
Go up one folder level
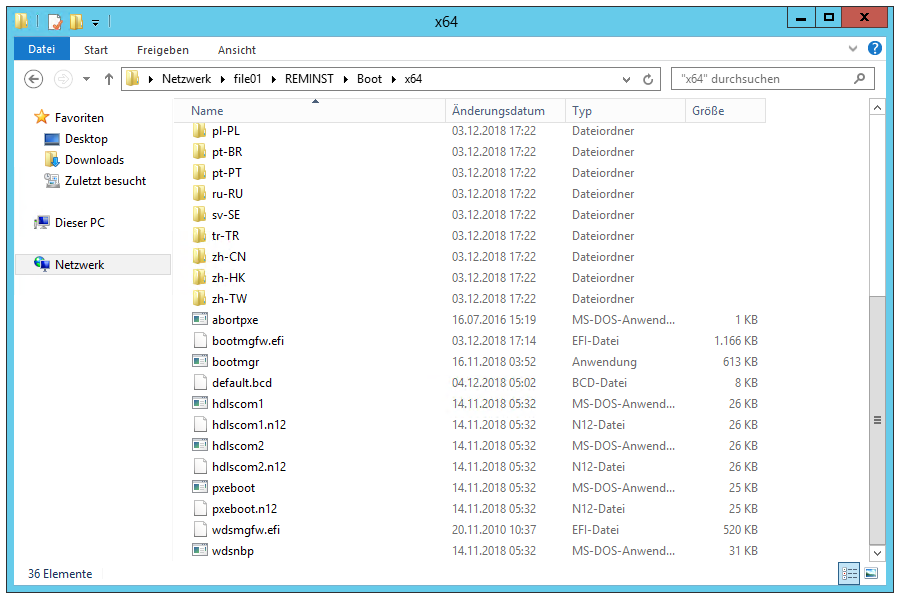tap(109, 79)
